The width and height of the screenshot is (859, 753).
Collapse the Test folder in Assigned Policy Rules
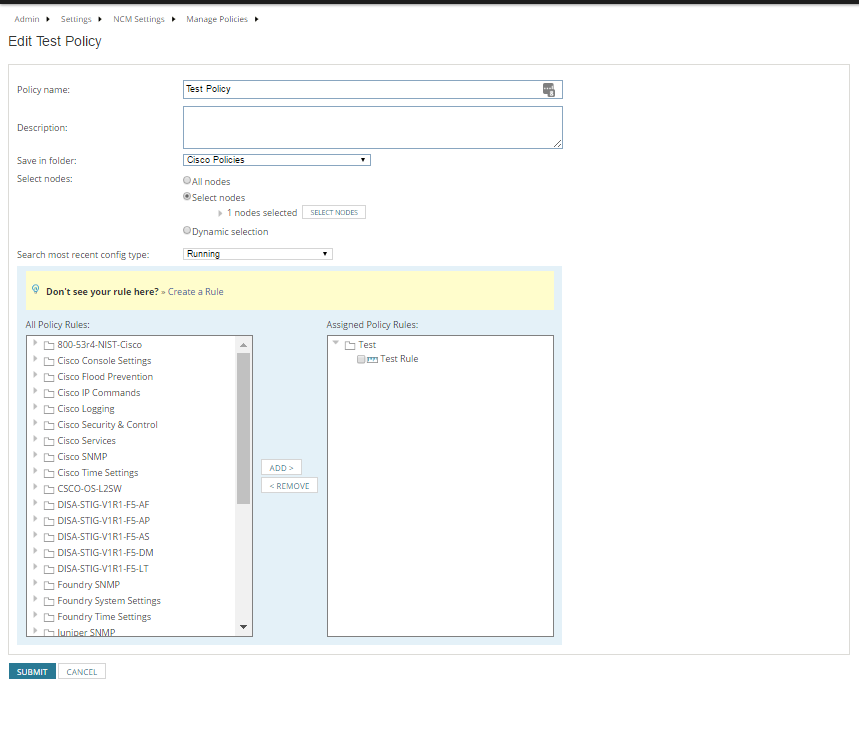point(336,343)
